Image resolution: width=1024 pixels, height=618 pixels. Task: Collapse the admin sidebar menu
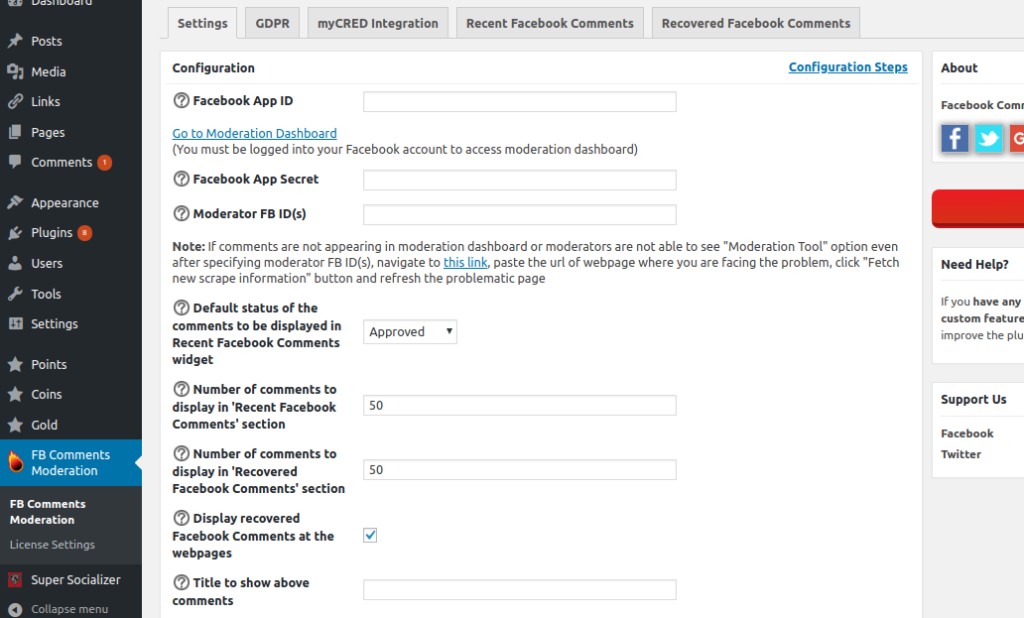coord(14,611)
